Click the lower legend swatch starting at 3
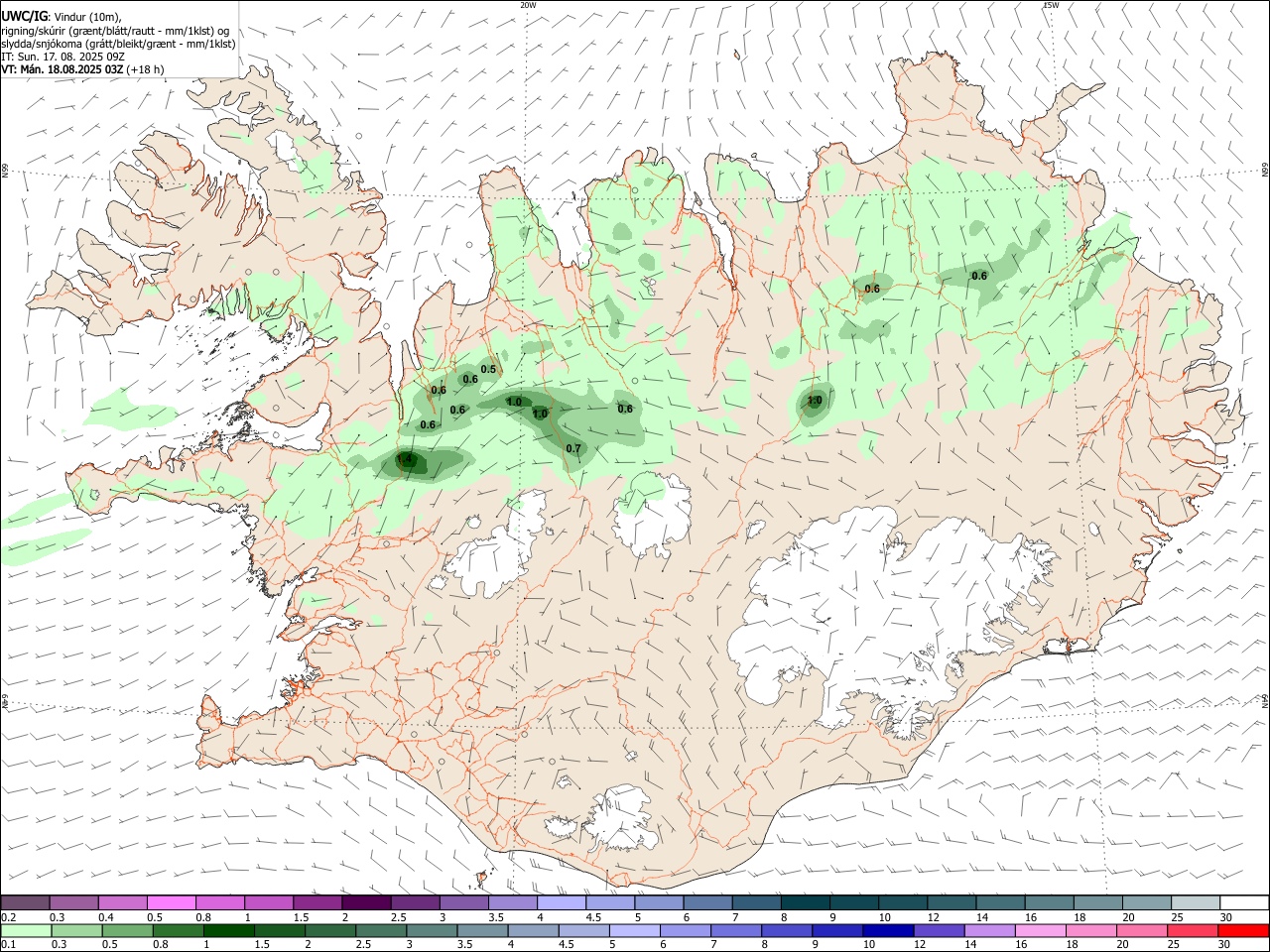Image resolution: width=1270 pixels, height=952 pixels. pyautogui.click(x=432, y=930)
